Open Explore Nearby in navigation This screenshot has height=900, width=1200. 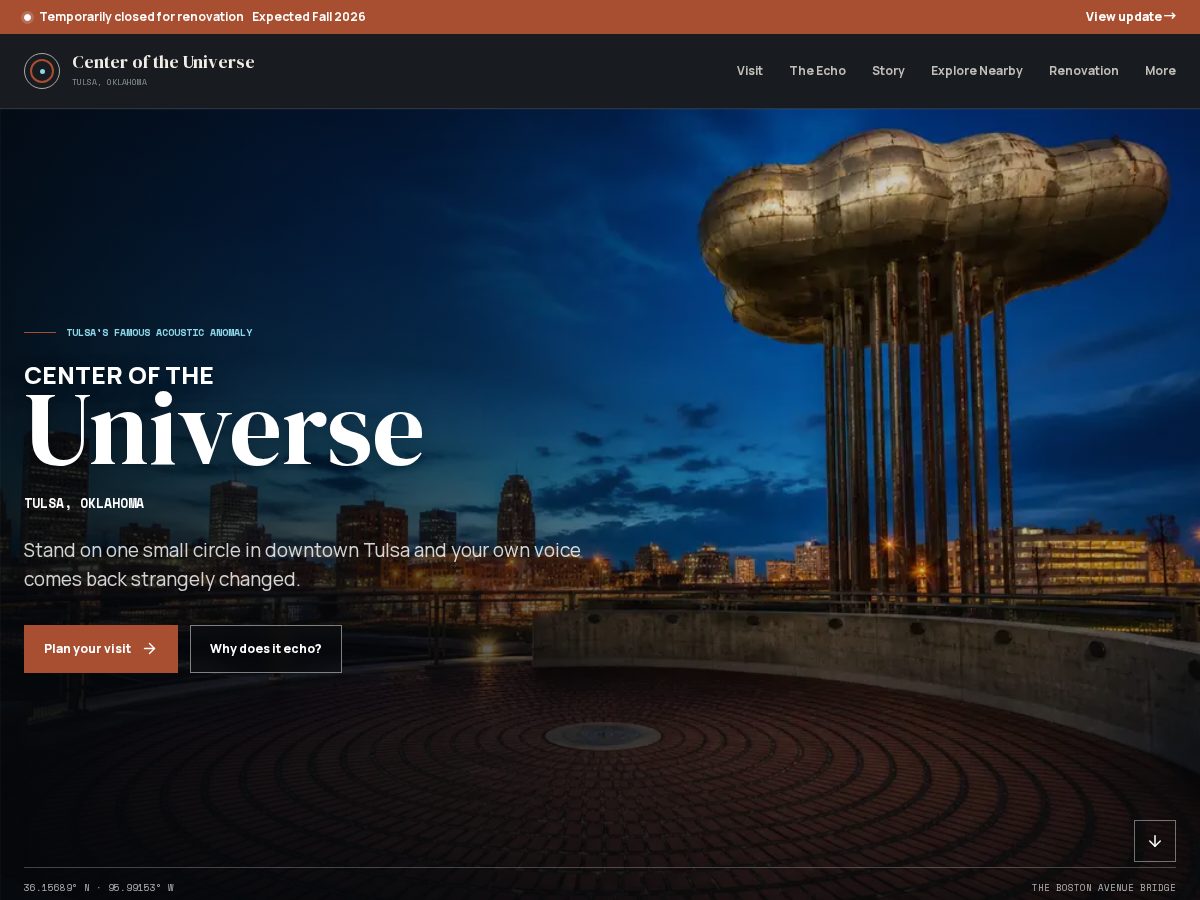pos(977,71)
